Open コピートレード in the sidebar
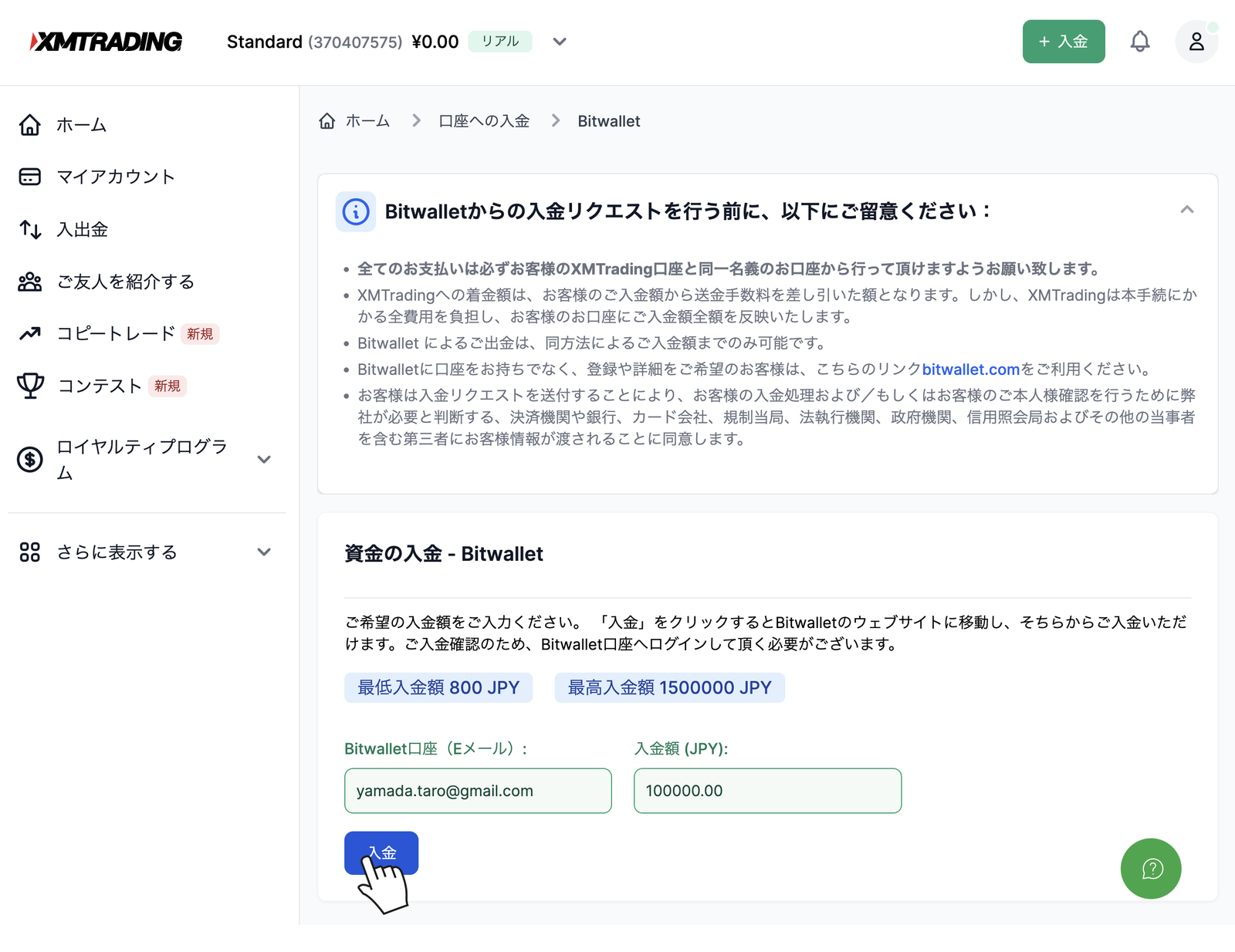The height and width of the screenshot is (952, 1235). click(x=116, y=333)
